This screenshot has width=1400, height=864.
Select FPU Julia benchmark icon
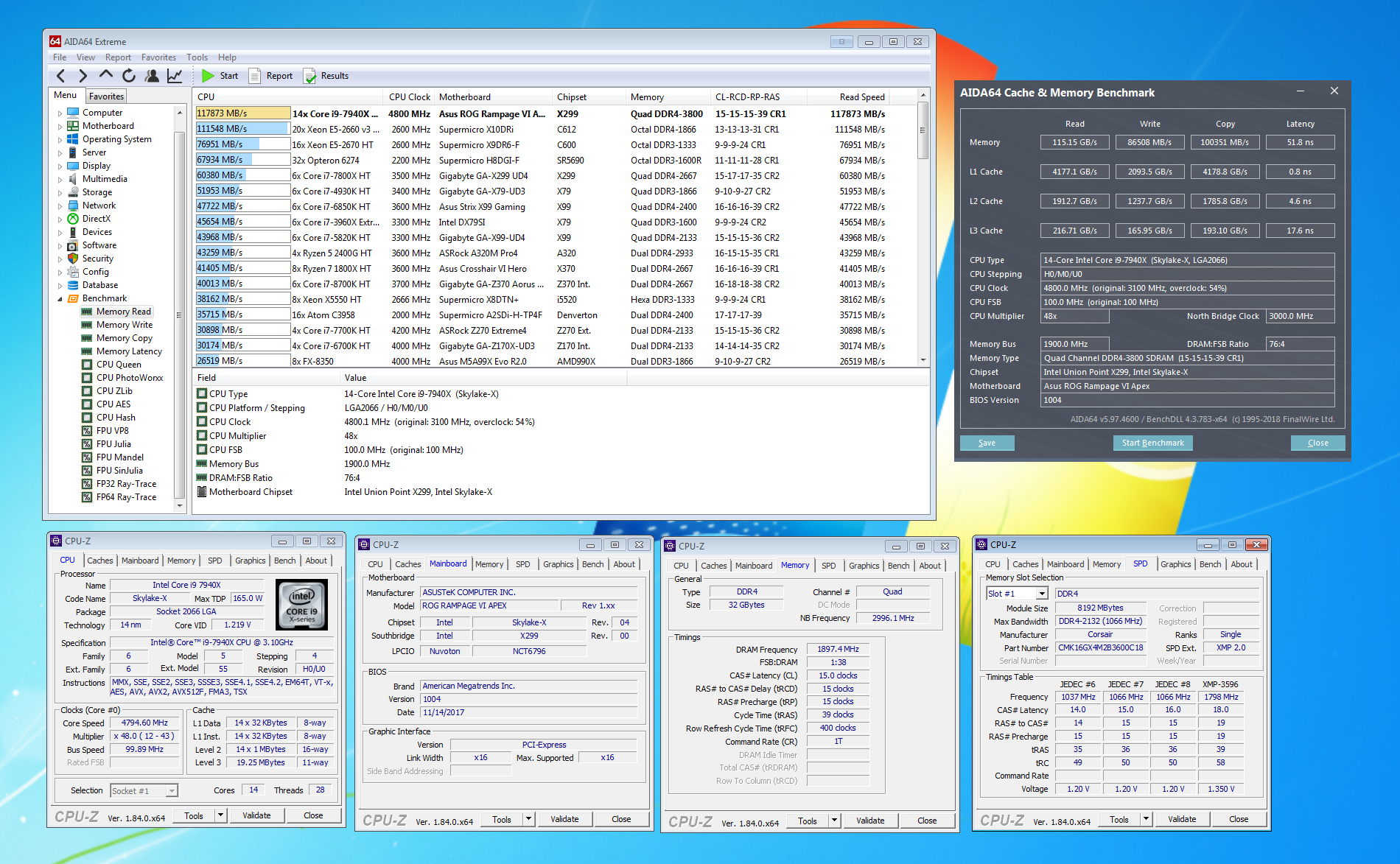tap(87, 444)
